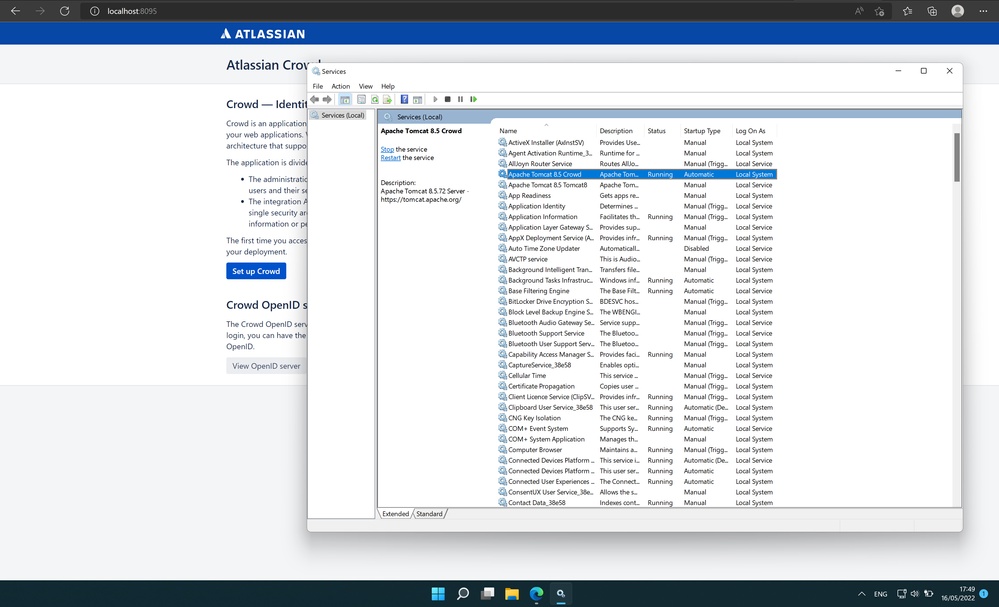Expand hidden icons in the system tray

(861, 593)
